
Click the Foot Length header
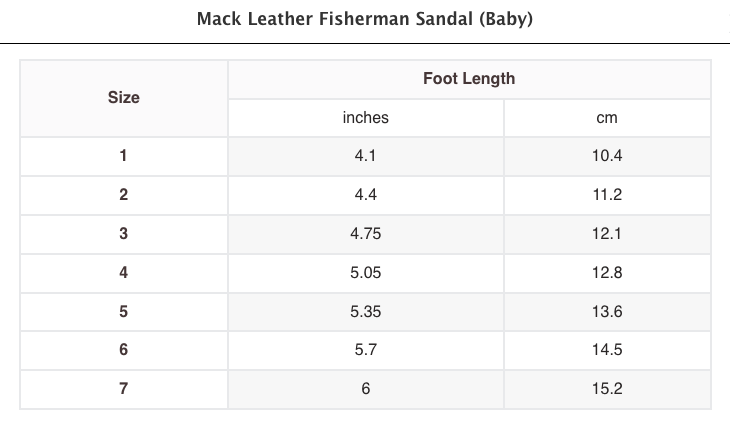[x=469, y=79]
